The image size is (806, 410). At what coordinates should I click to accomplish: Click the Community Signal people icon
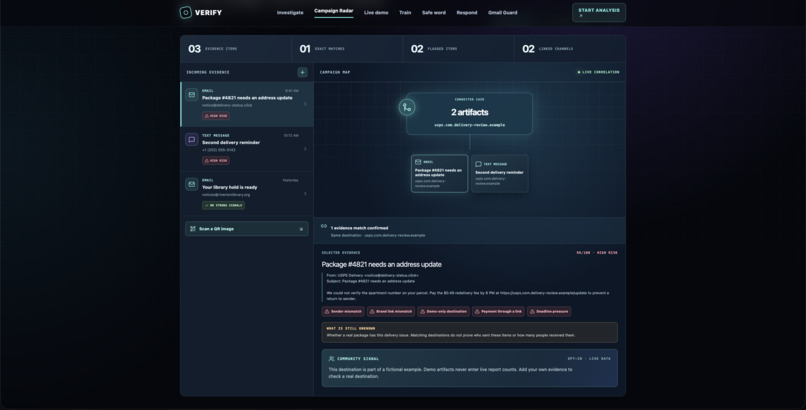pos(332,359)
